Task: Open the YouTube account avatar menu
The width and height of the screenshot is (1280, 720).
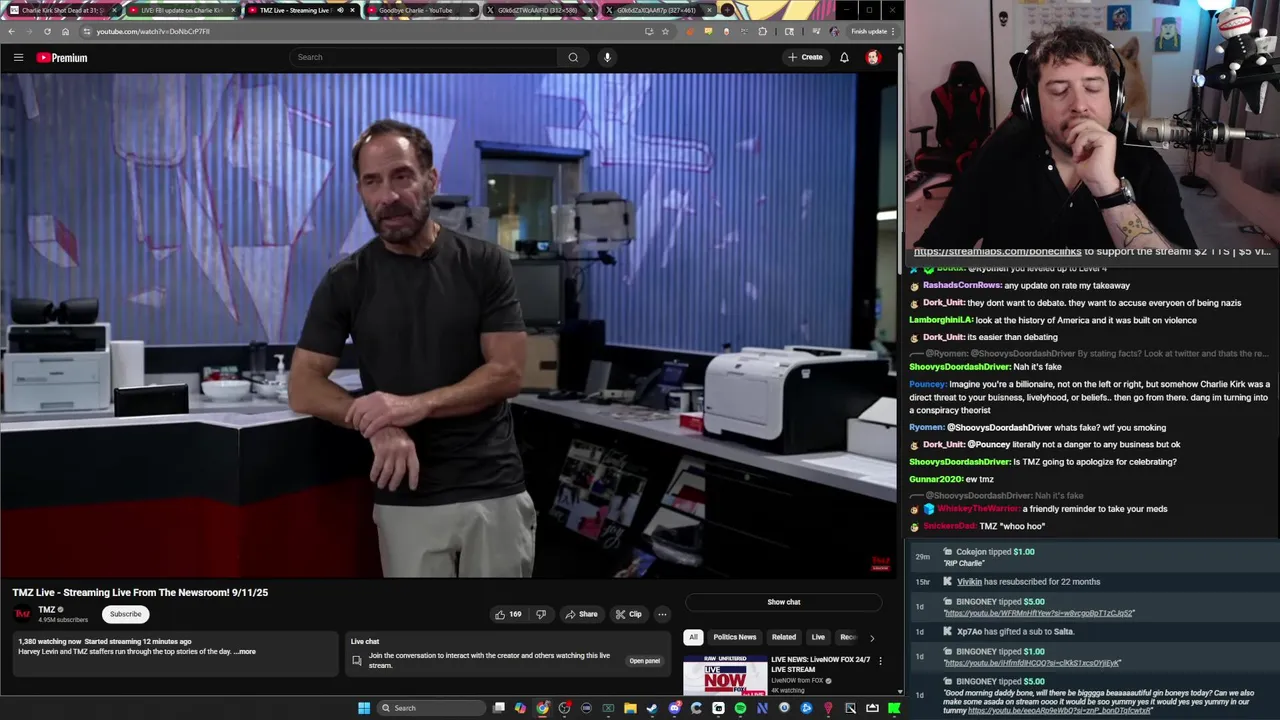Action: click(873, 57)
